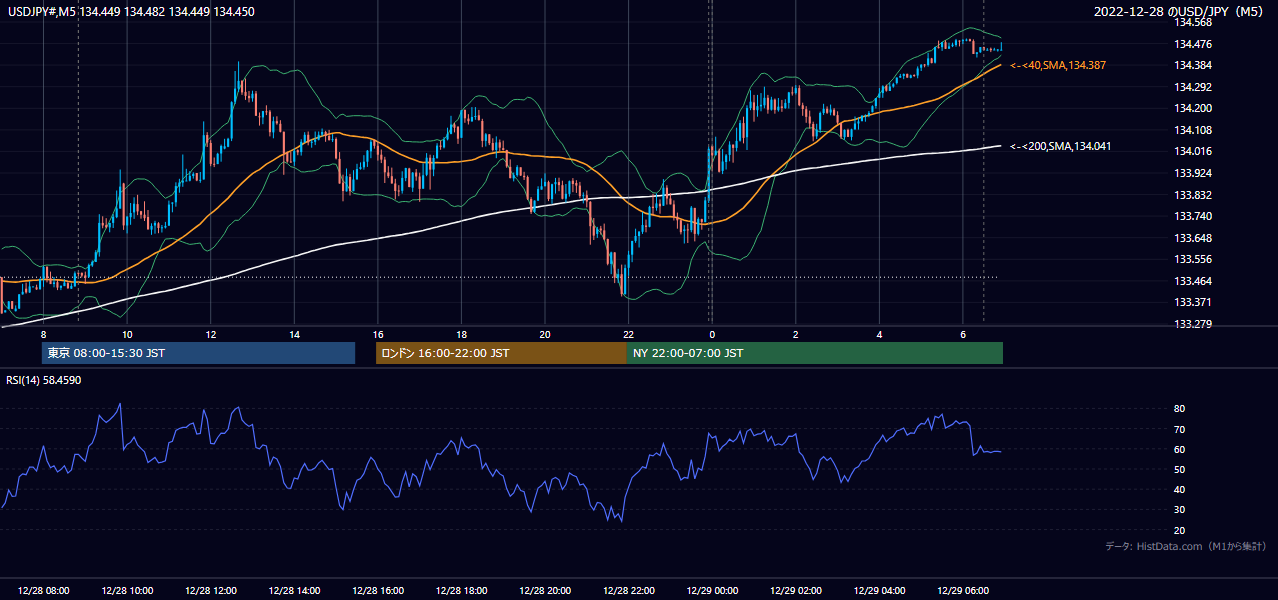Select the 東京 08:00-15:30 JST session bar
Image resolution: width=1278 pixels, height=600 pixels.
pyautogui.click(x=198, y=353)
